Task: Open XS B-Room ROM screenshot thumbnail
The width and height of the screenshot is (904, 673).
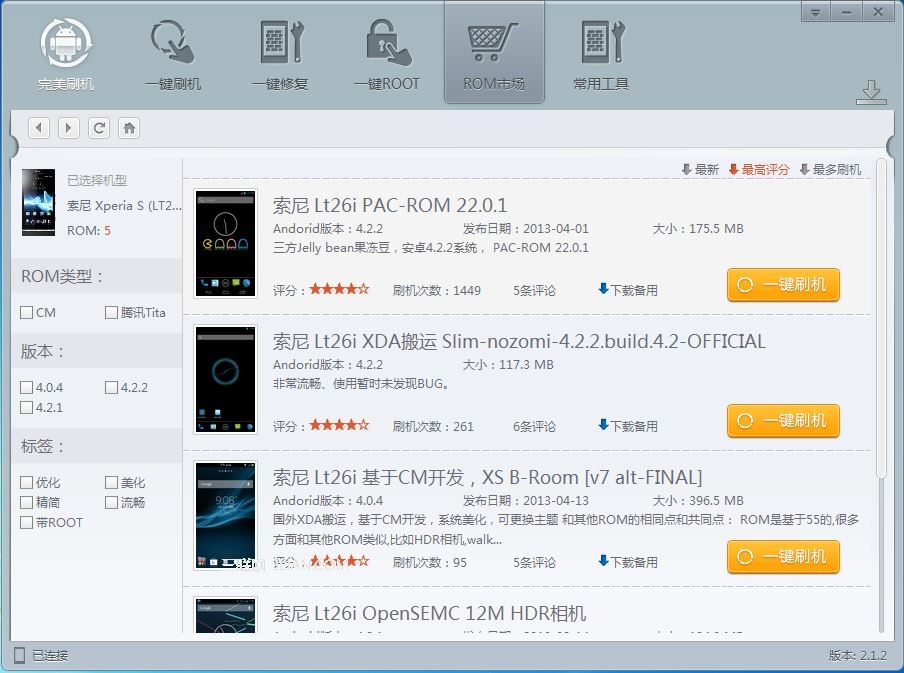Action: [225, 516]
